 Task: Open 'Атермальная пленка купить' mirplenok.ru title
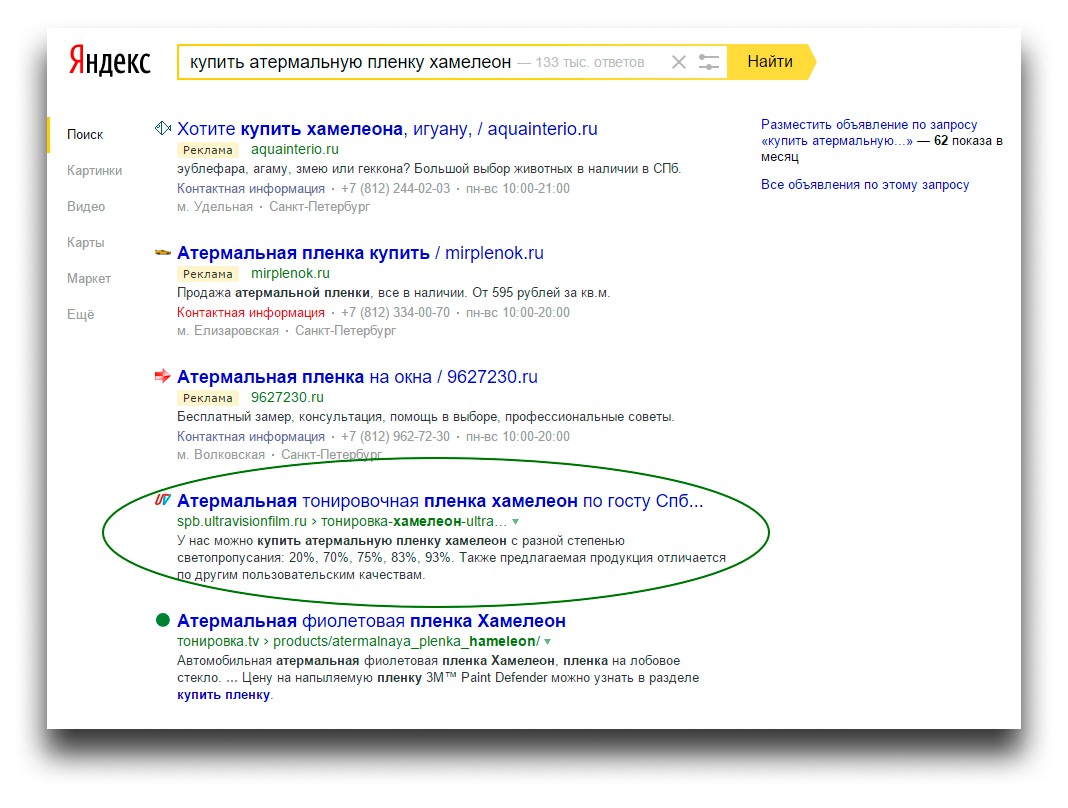[360, 253]
